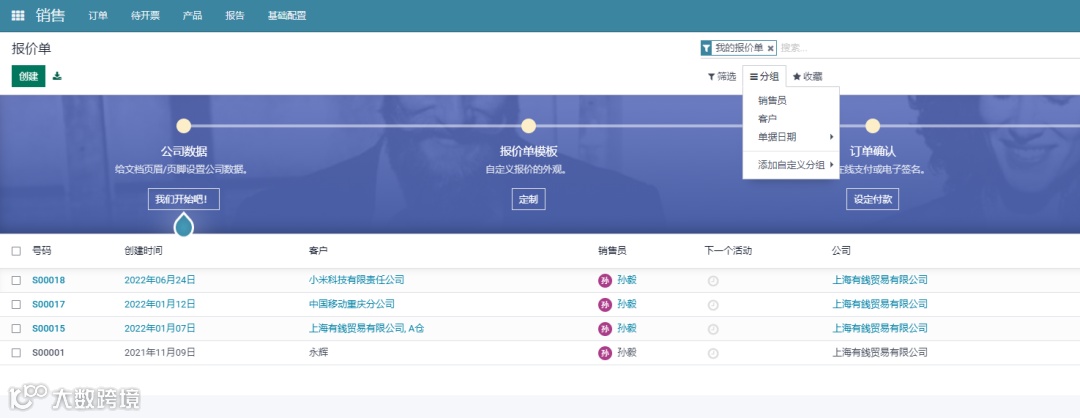The height and width of the screenshot is (418, 1080).
Task: Click the 孙毅 avatar in row S00015
Action: click(x=605, y=328)
